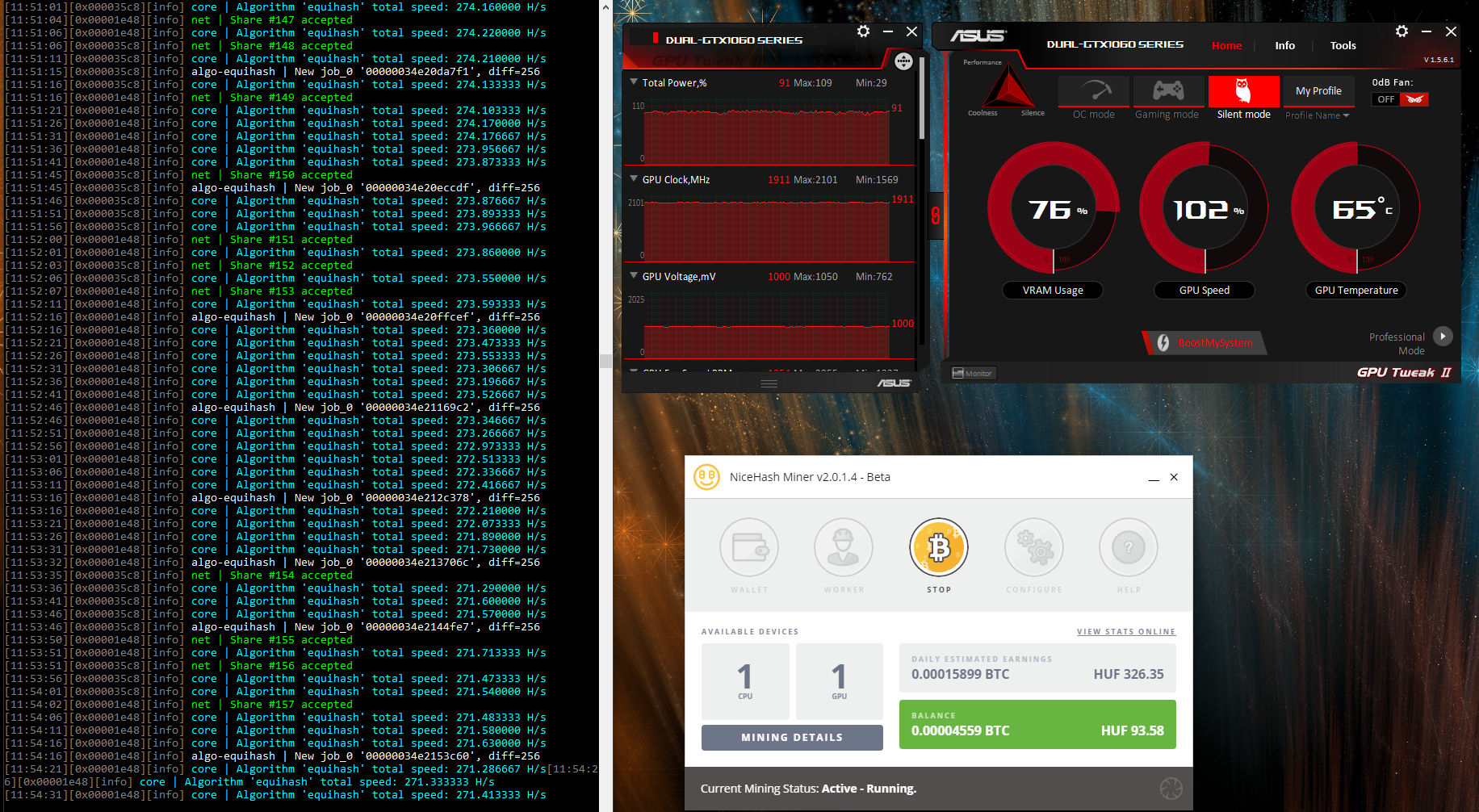This screenshot has height=812, width=1479.
Task: Select Gaming mode gamepad icon
Action: [x=1168, y=91]
